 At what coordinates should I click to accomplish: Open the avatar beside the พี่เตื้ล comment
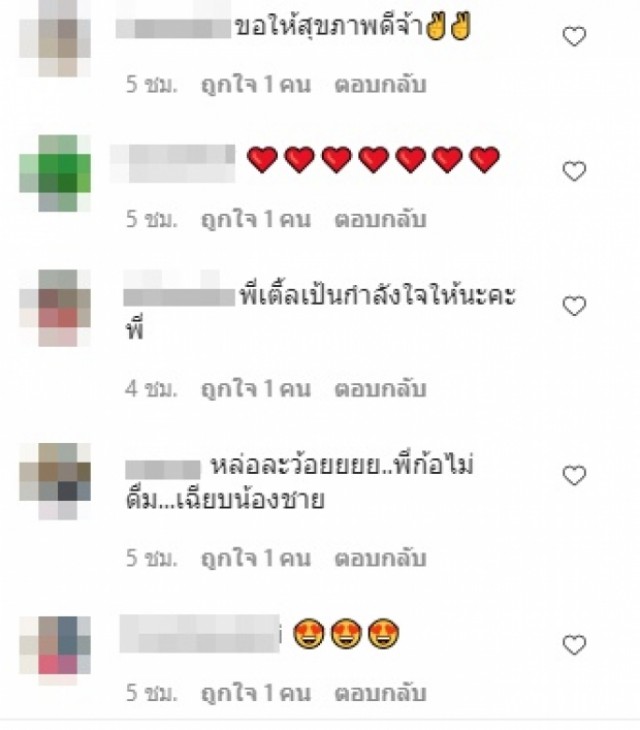pos(55,308)
